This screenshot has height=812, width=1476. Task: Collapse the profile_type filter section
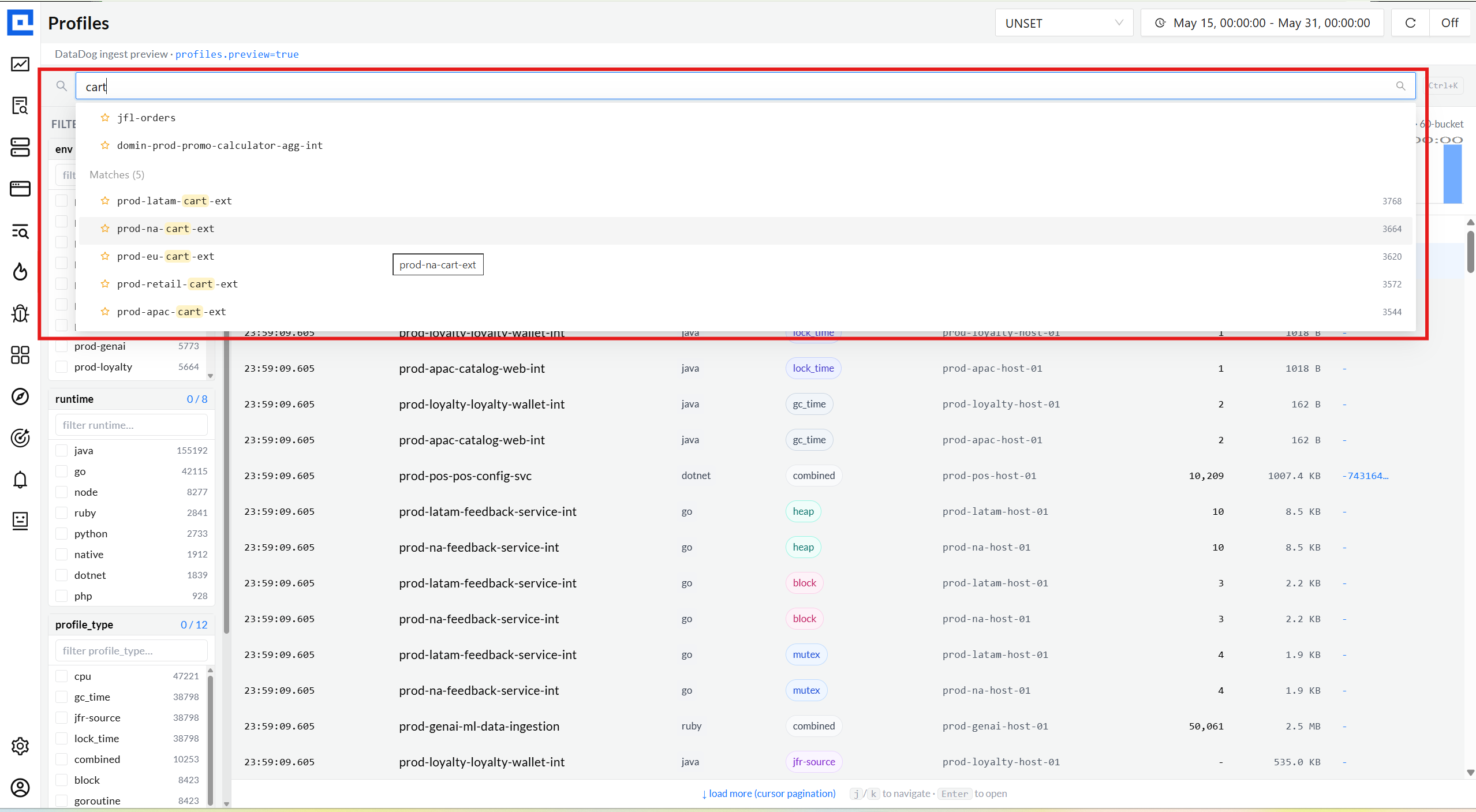[x=132, y=624]
